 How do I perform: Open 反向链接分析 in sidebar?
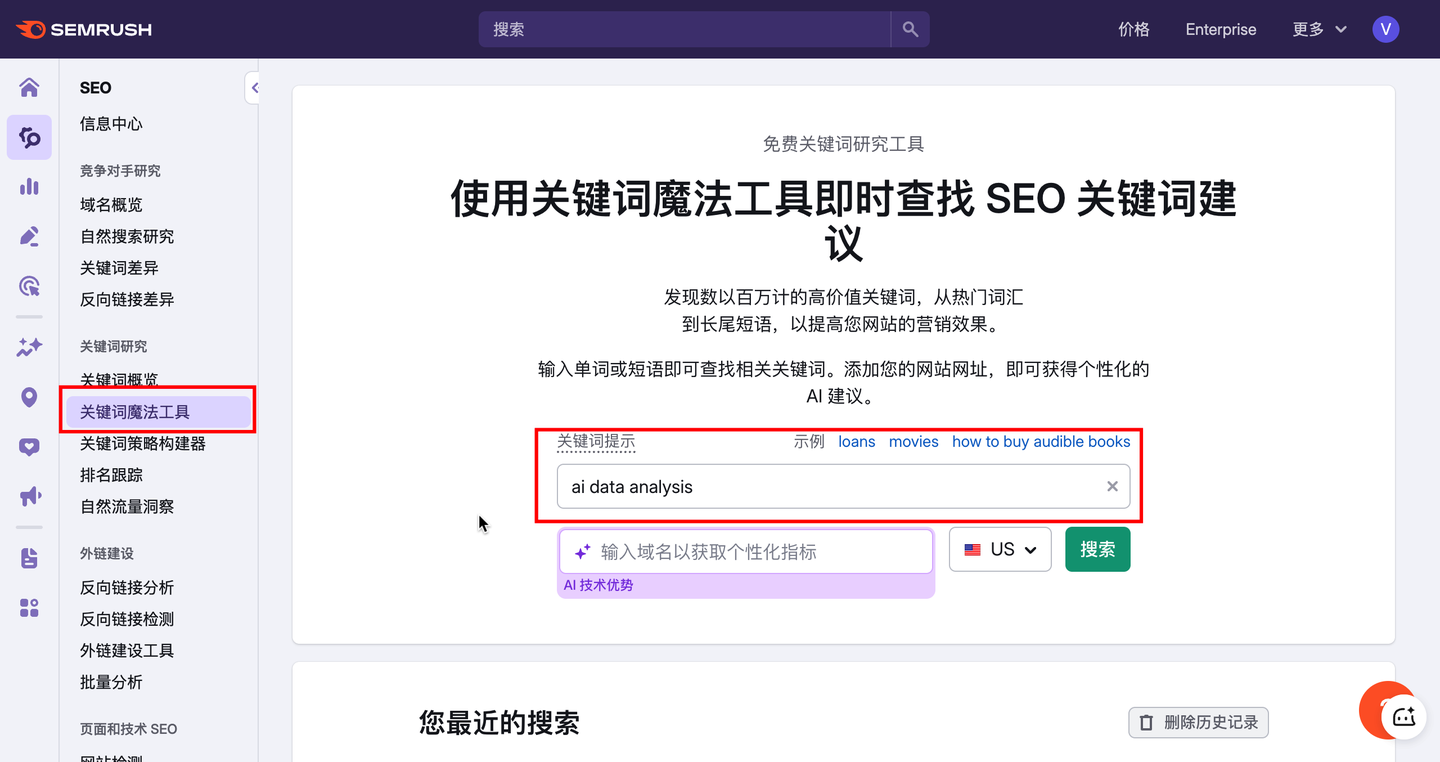[127, 587]
